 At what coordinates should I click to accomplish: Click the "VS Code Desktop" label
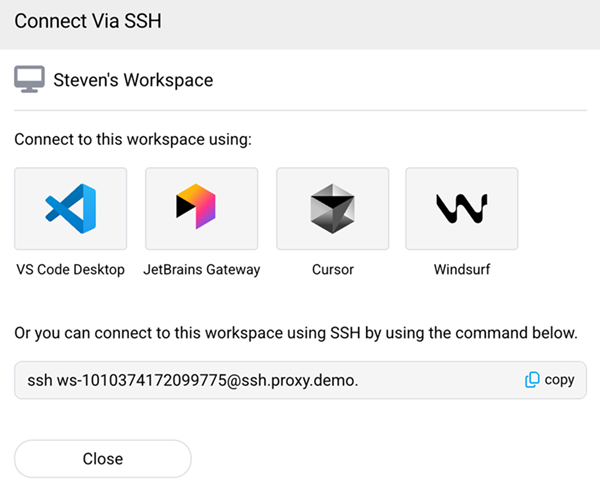click(70, 269)
